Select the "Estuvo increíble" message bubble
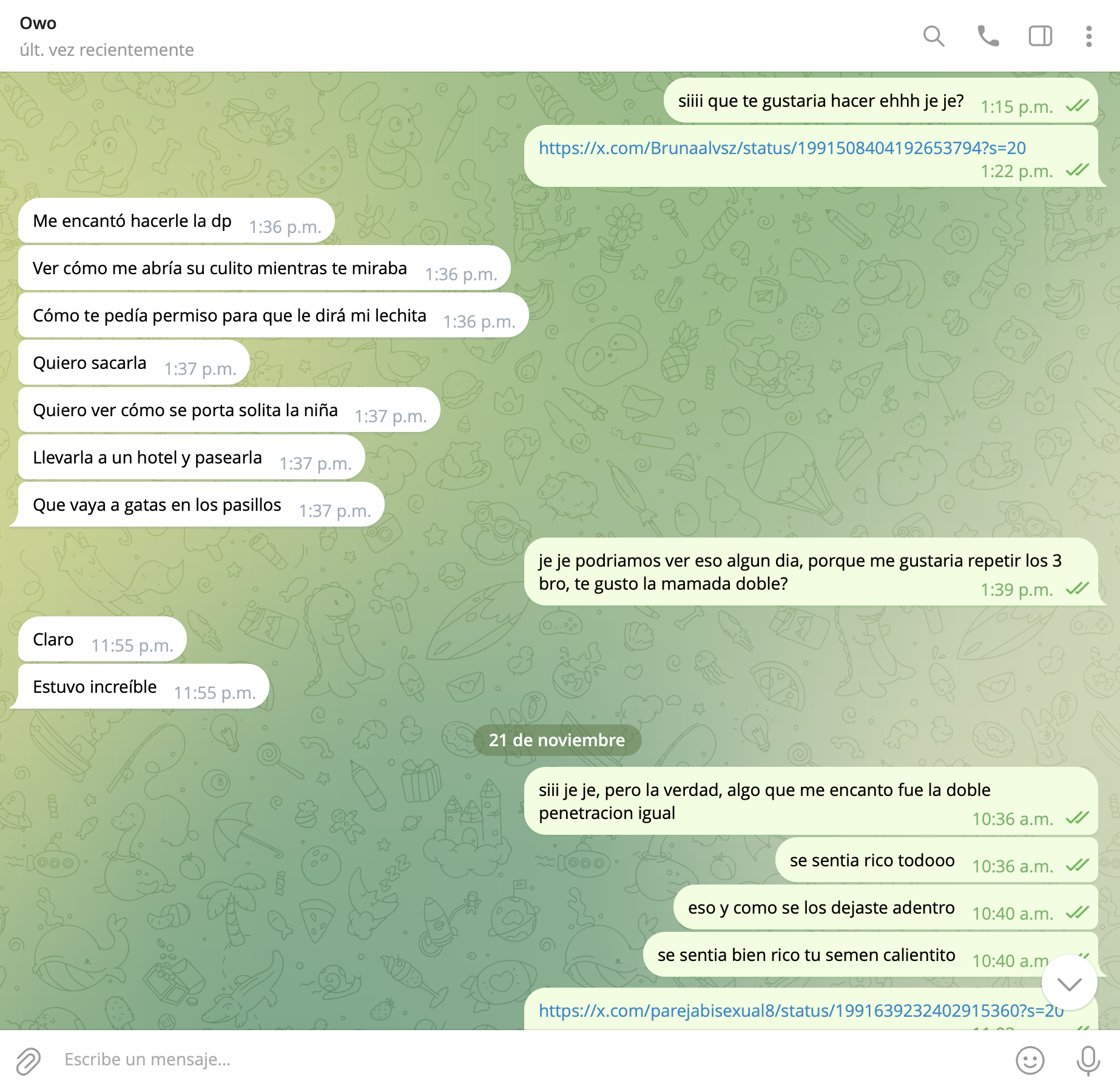The height and width of the screenshot is (1092, 1120). click(x=143, y=686)
